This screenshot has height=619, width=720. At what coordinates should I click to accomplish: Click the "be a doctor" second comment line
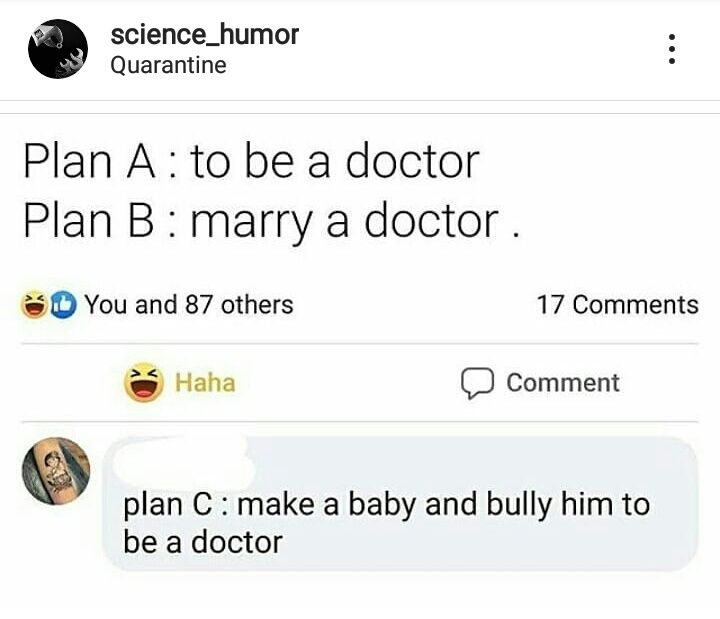[x=203, y=542]
